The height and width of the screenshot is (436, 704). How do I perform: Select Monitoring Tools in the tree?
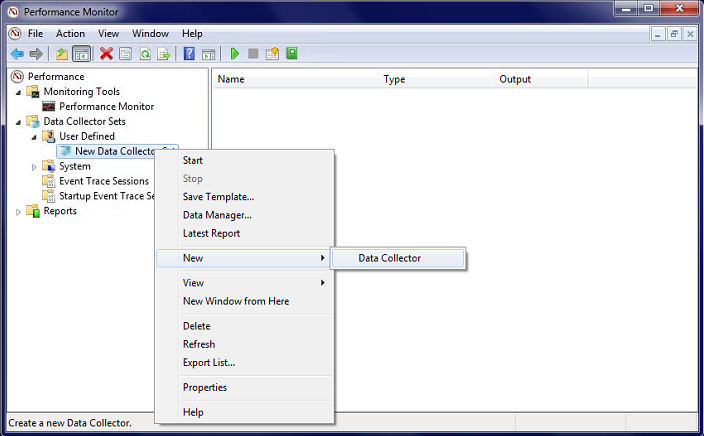tap(81, 92)
